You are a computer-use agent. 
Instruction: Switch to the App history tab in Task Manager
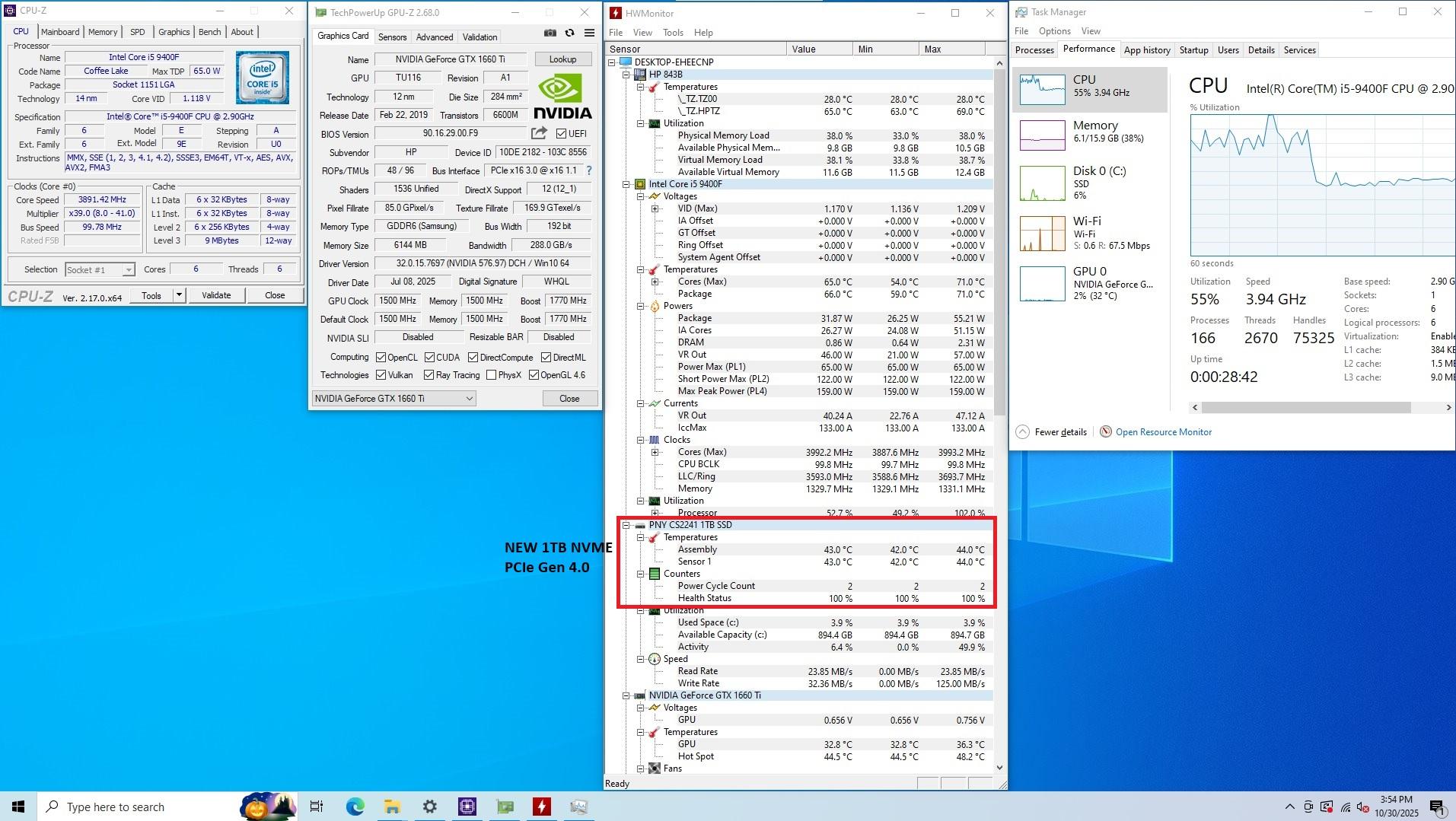tap(1147, 50)
